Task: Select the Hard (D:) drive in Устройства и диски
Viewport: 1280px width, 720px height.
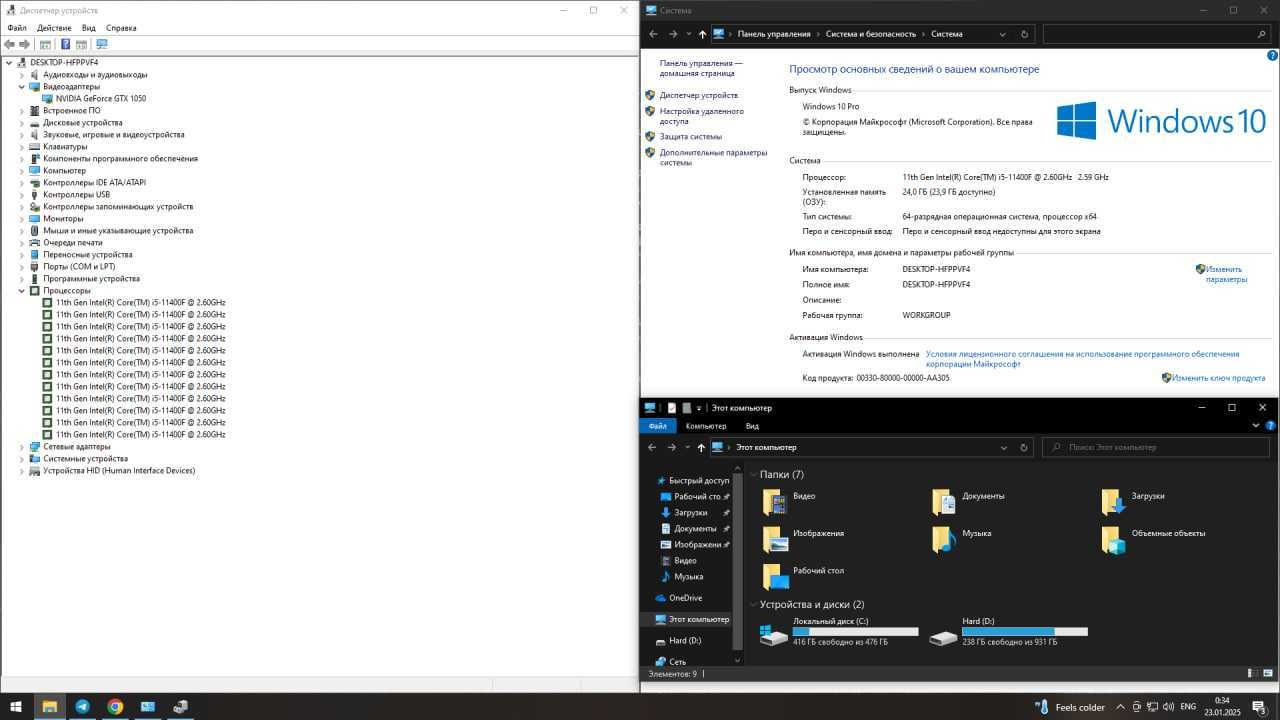Action: point(1009,632)
